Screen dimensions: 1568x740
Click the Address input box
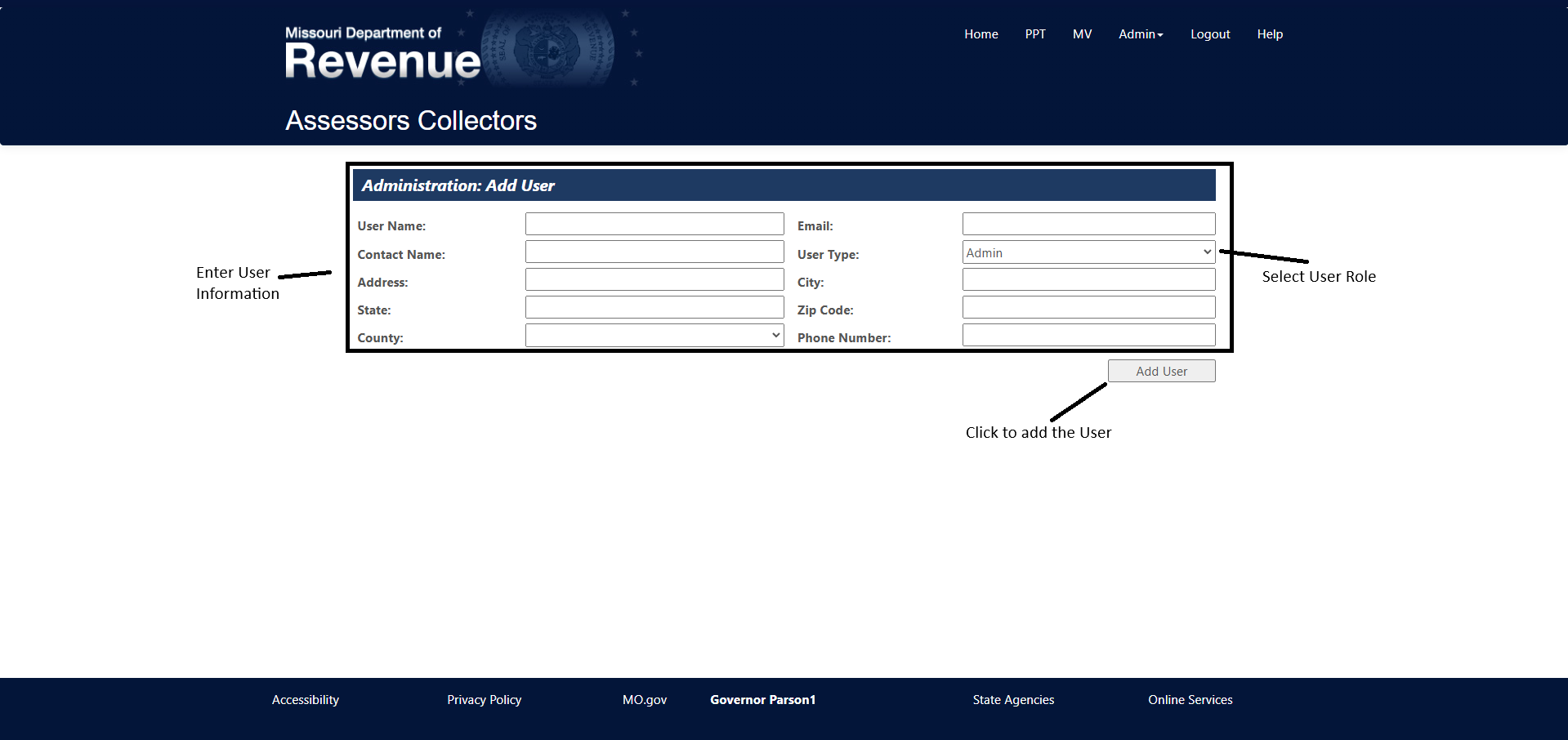pos(654,280)
